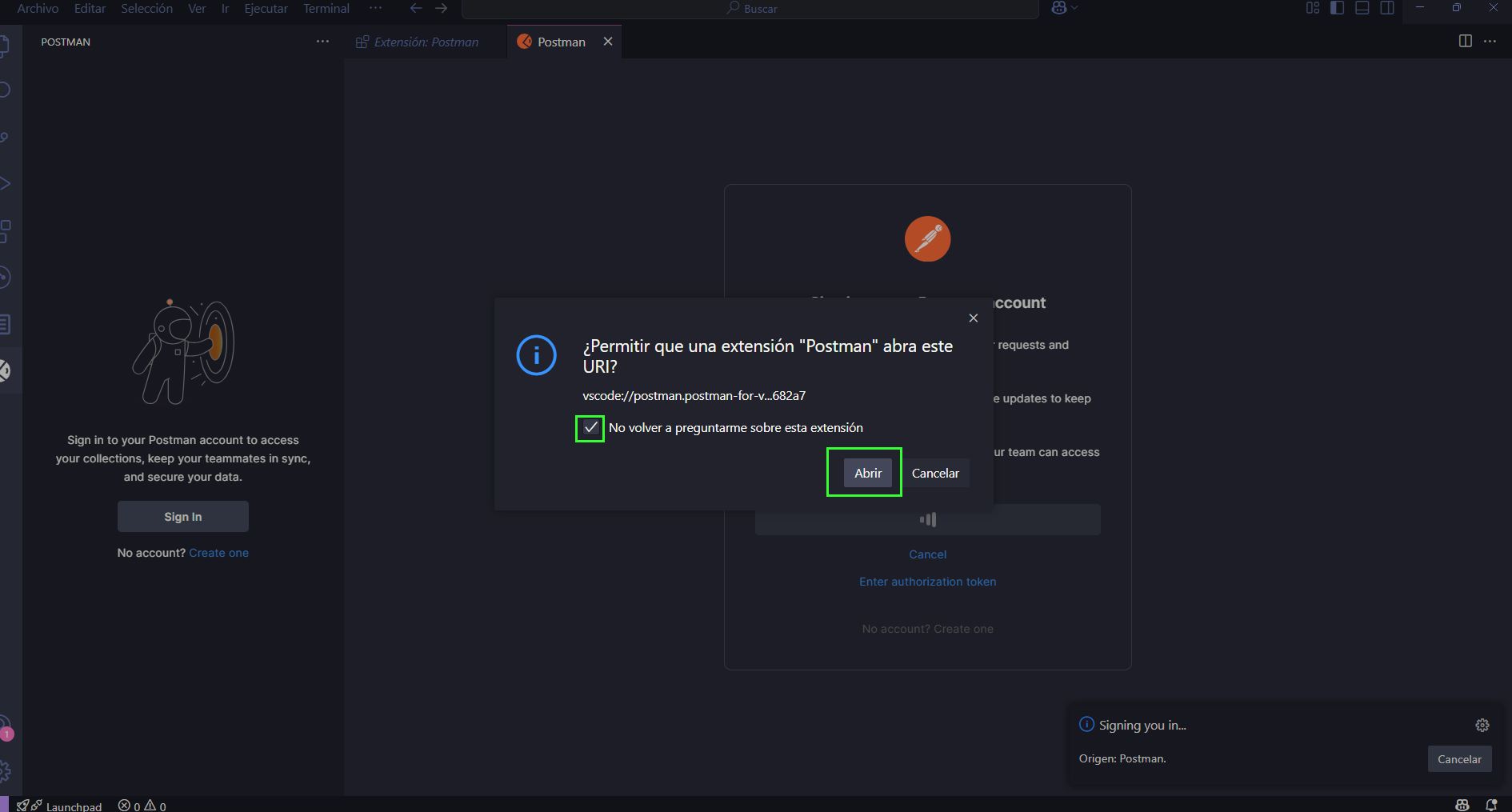Open the editor more actions ellipsis
This screenshot has height=812, width=1512.
(1490, 41)
